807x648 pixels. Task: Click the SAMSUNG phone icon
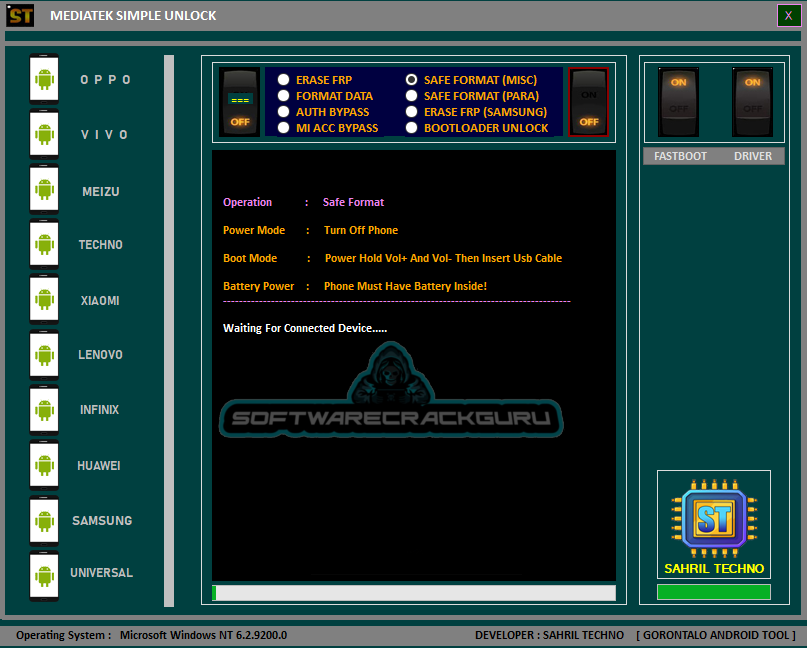click(44, 521)
